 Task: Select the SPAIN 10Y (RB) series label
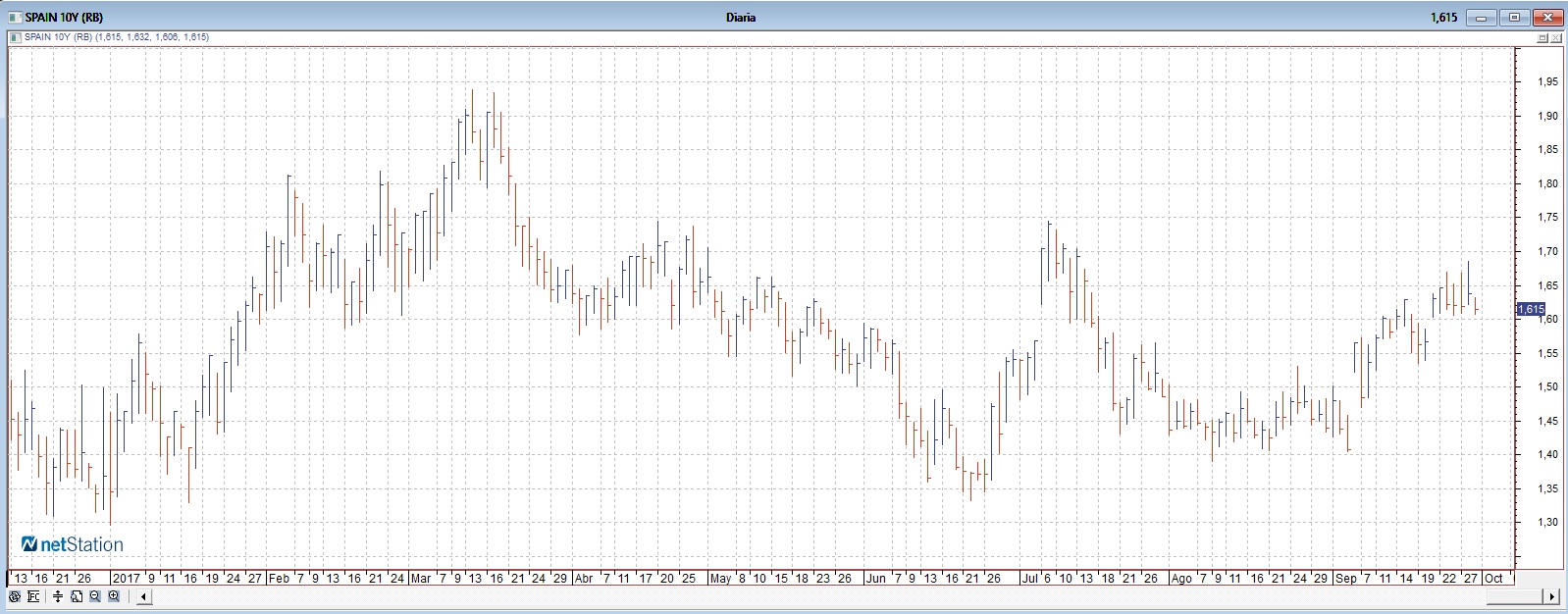pyautogui.click(x=59, y=37)
